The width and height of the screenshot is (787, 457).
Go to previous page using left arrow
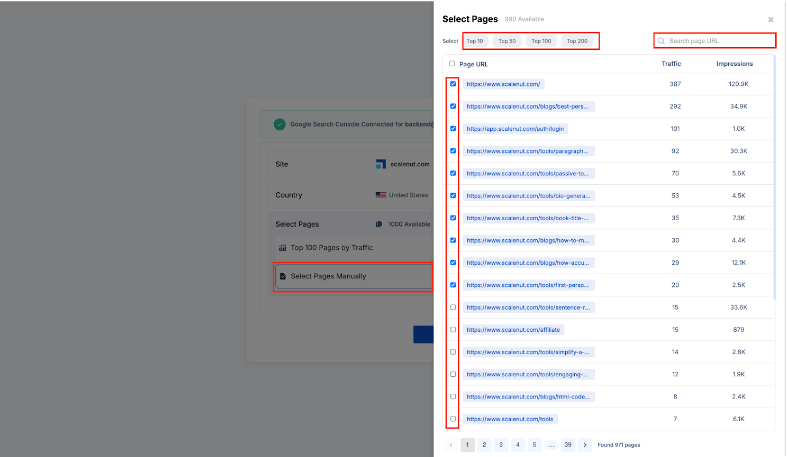pyautogui.click(x=451, y=445)
